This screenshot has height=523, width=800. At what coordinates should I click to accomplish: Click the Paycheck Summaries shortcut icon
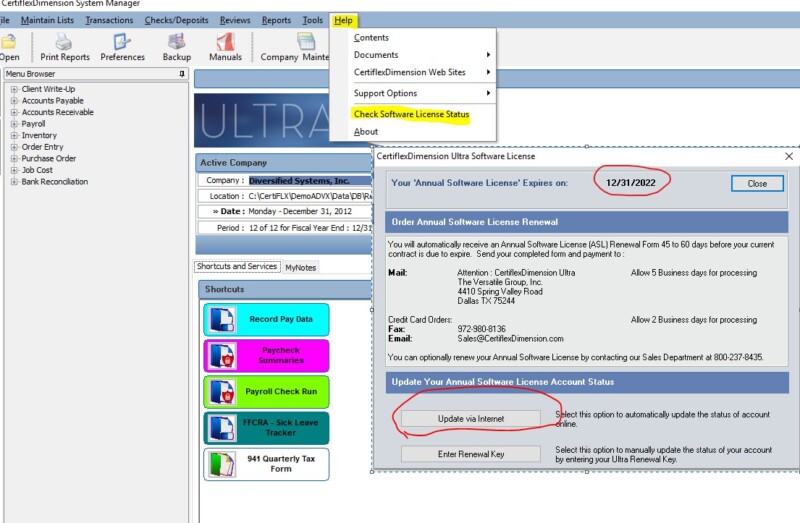pyautogui.click(x=222, y=356)
